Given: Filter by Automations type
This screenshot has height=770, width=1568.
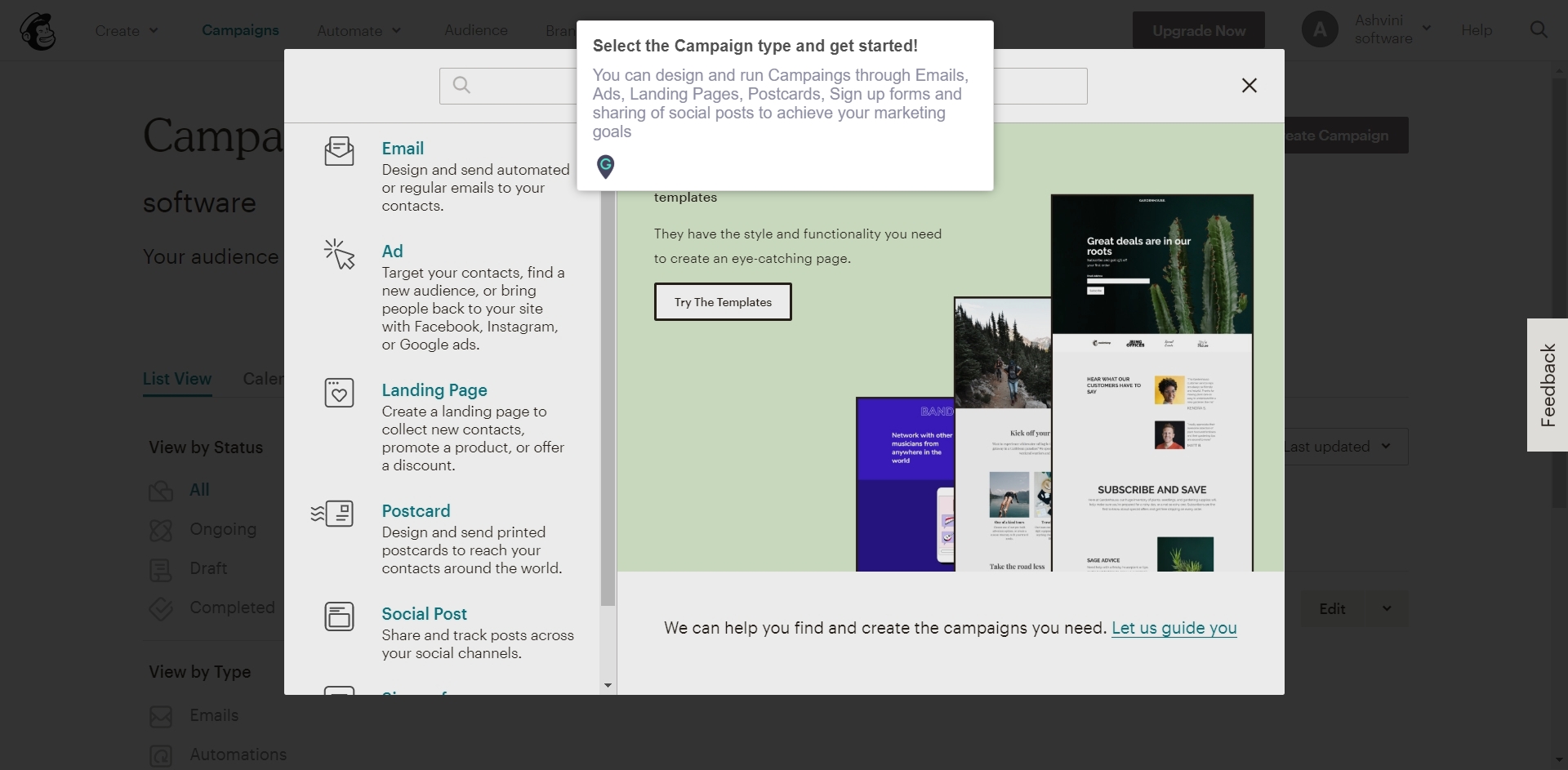Looking at the screenshot, I should pos(238,754).
